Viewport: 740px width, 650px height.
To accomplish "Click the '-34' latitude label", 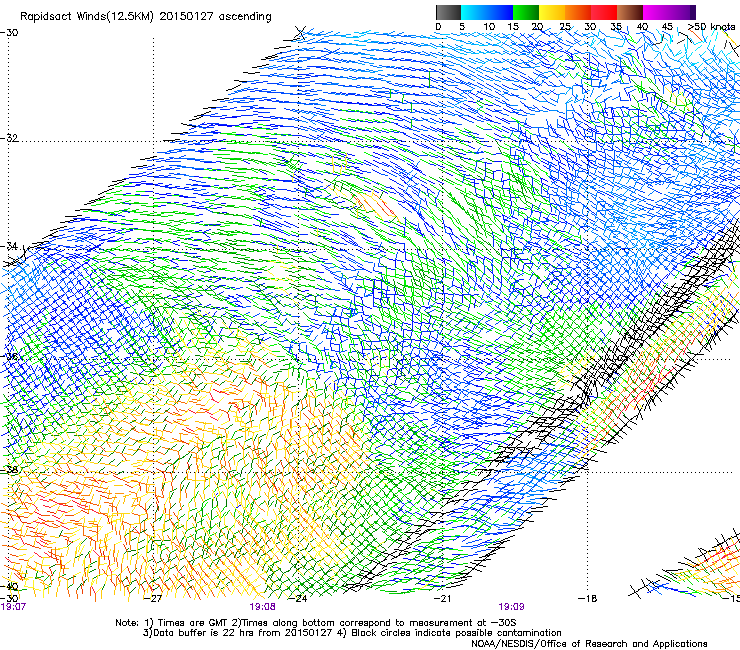I will 9,246.
